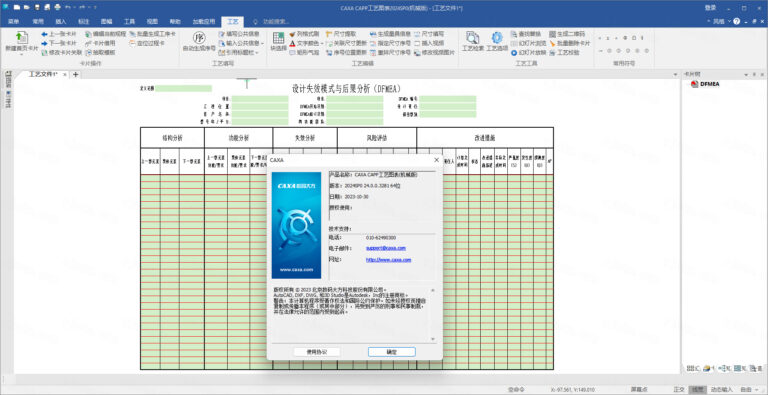This screenshot has width=768, height=395.
Task: Click 定位过程卡 in the ribbon
Action: [x=147, y=43]
